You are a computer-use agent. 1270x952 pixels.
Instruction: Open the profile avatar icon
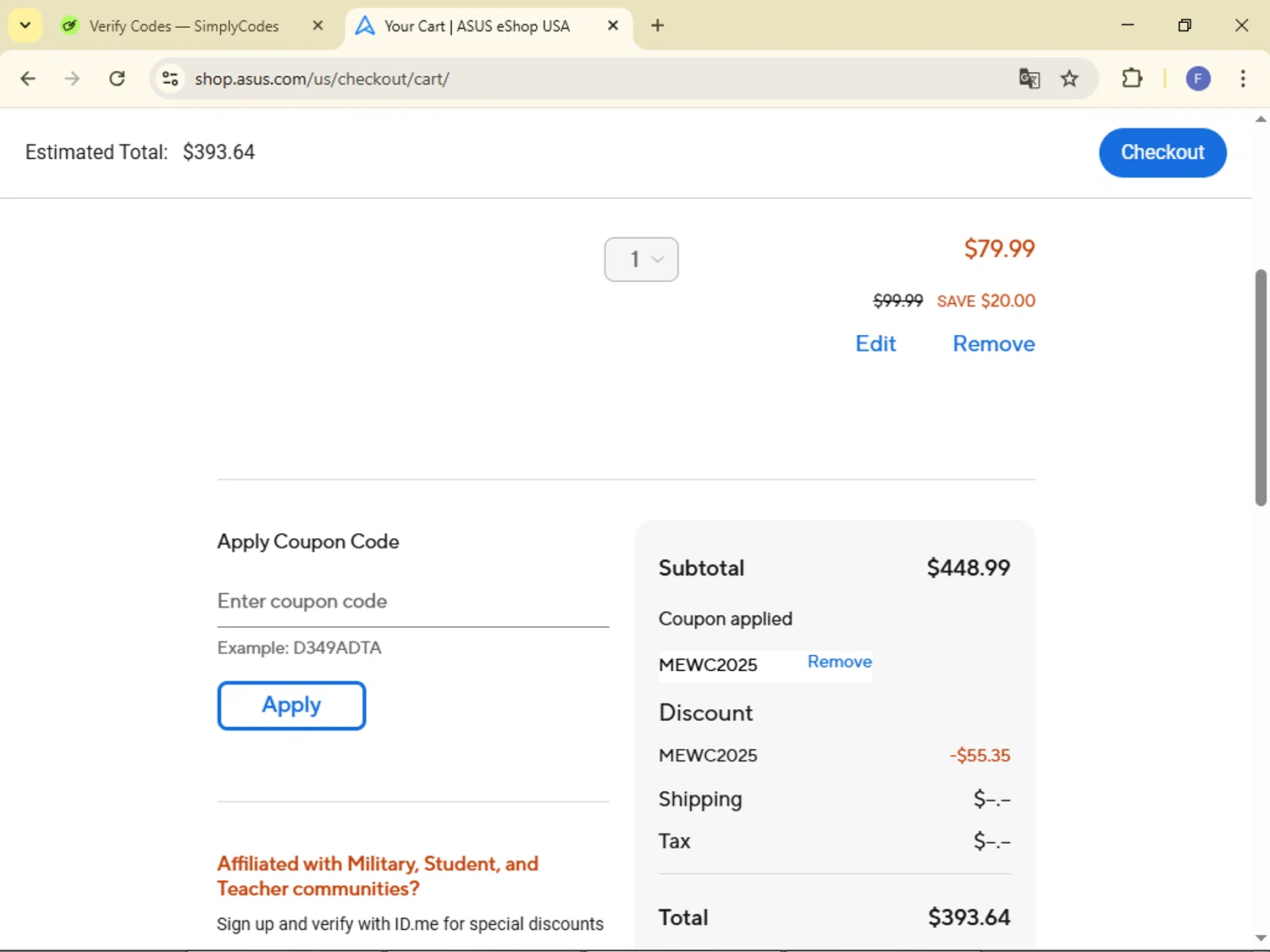[x=1197, y=79]
